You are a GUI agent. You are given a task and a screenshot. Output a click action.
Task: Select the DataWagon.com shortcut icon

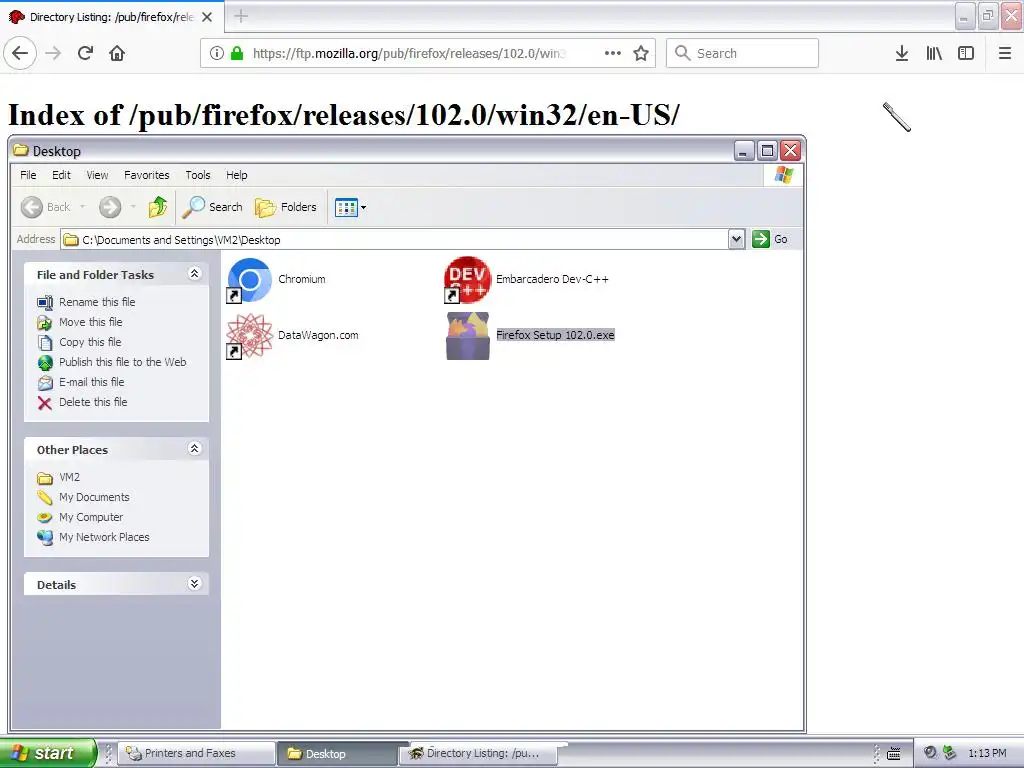click(249, 336)
